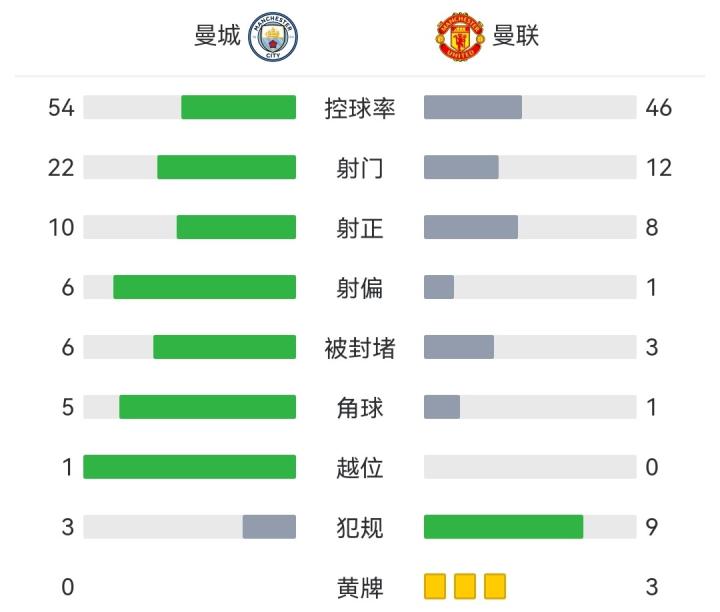Select the 曼联 team name
This screenshot has width=720, height=612.
point(516,37)
